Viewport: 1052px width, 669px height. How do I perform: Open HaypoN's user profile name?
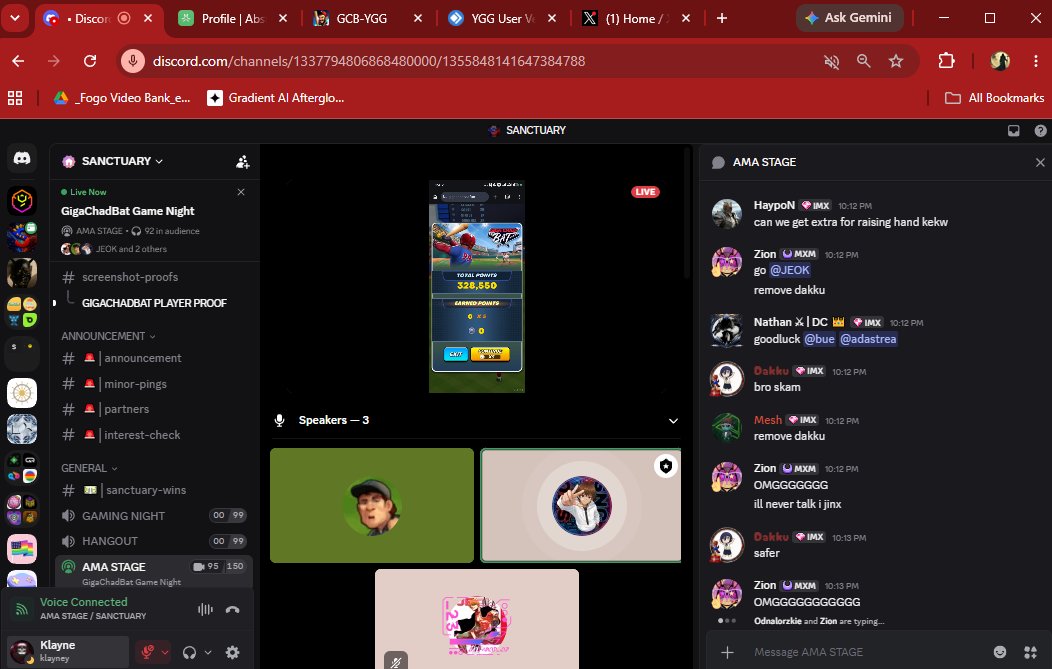click(774, 205)
